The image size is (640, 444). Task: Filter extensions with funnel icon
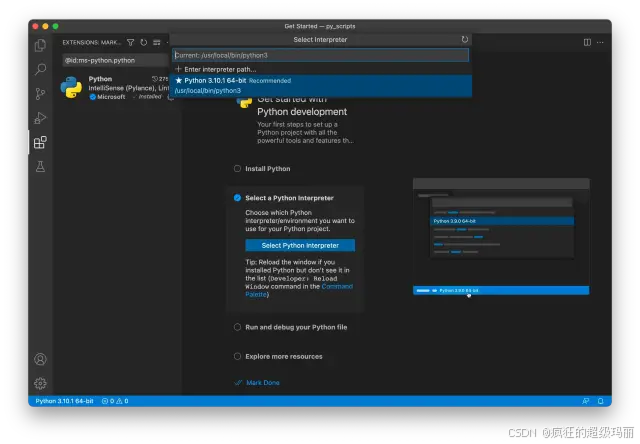tap(131, 42)
